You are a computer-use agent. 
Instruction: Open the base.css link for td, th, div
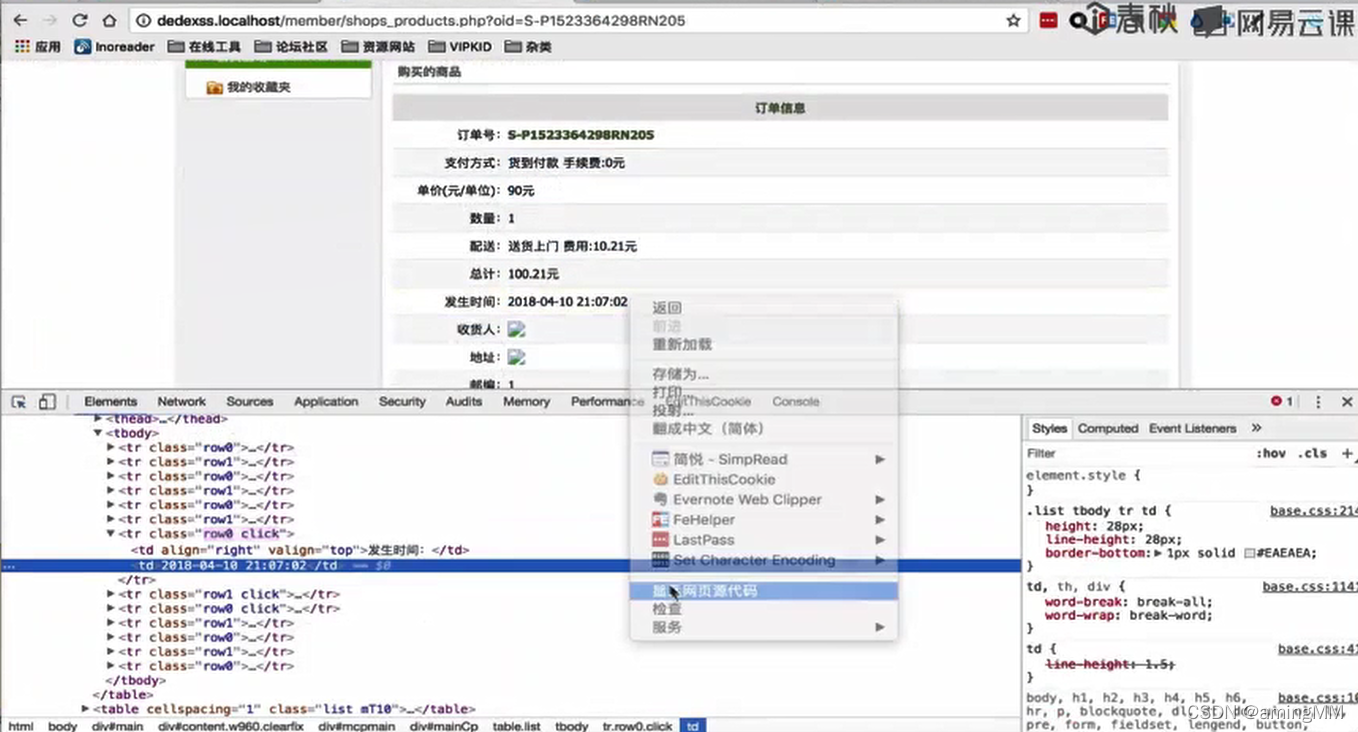1309,587
